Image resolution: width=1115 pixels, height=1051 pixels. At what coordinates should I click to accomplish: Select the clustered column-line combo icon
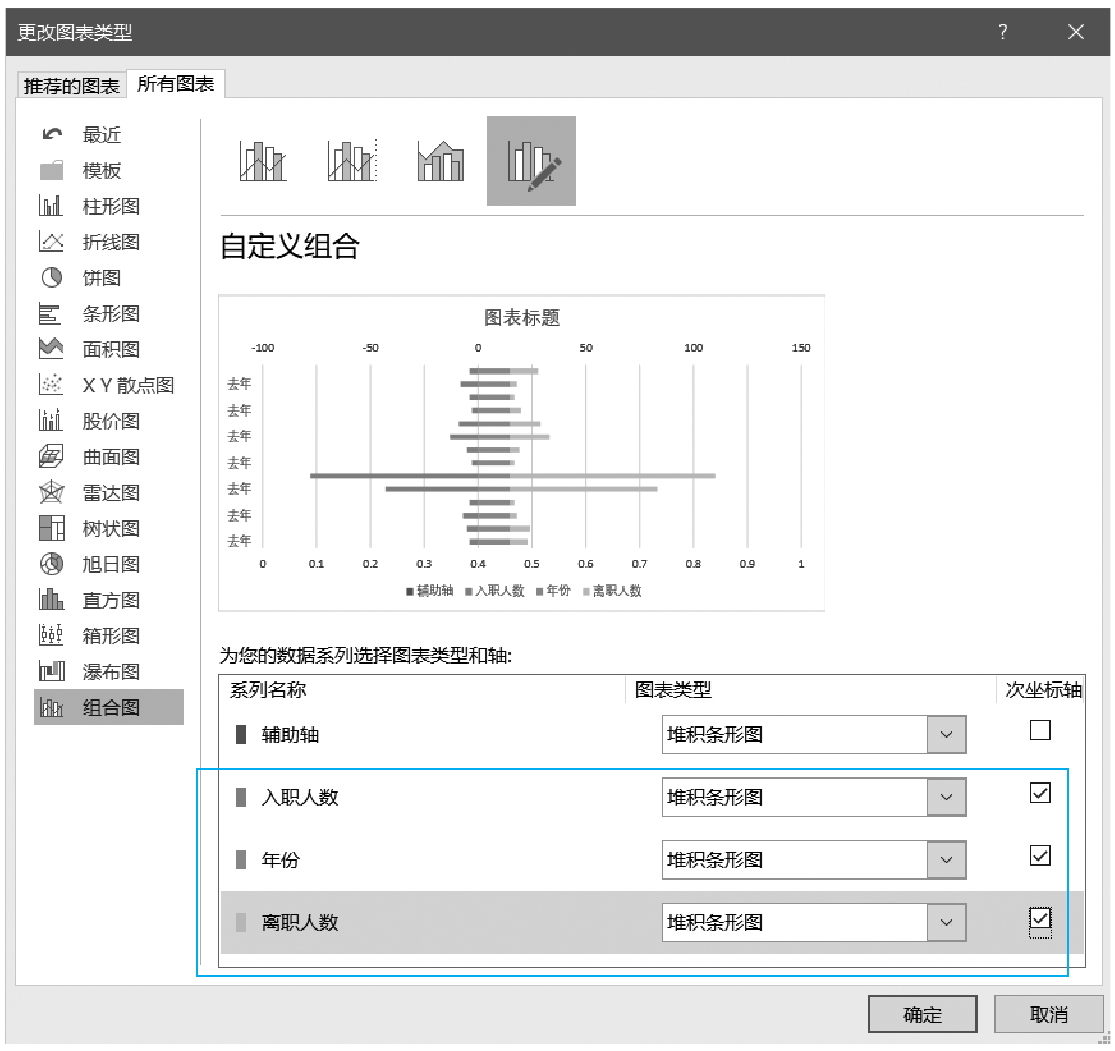click(x=263, y=161)
